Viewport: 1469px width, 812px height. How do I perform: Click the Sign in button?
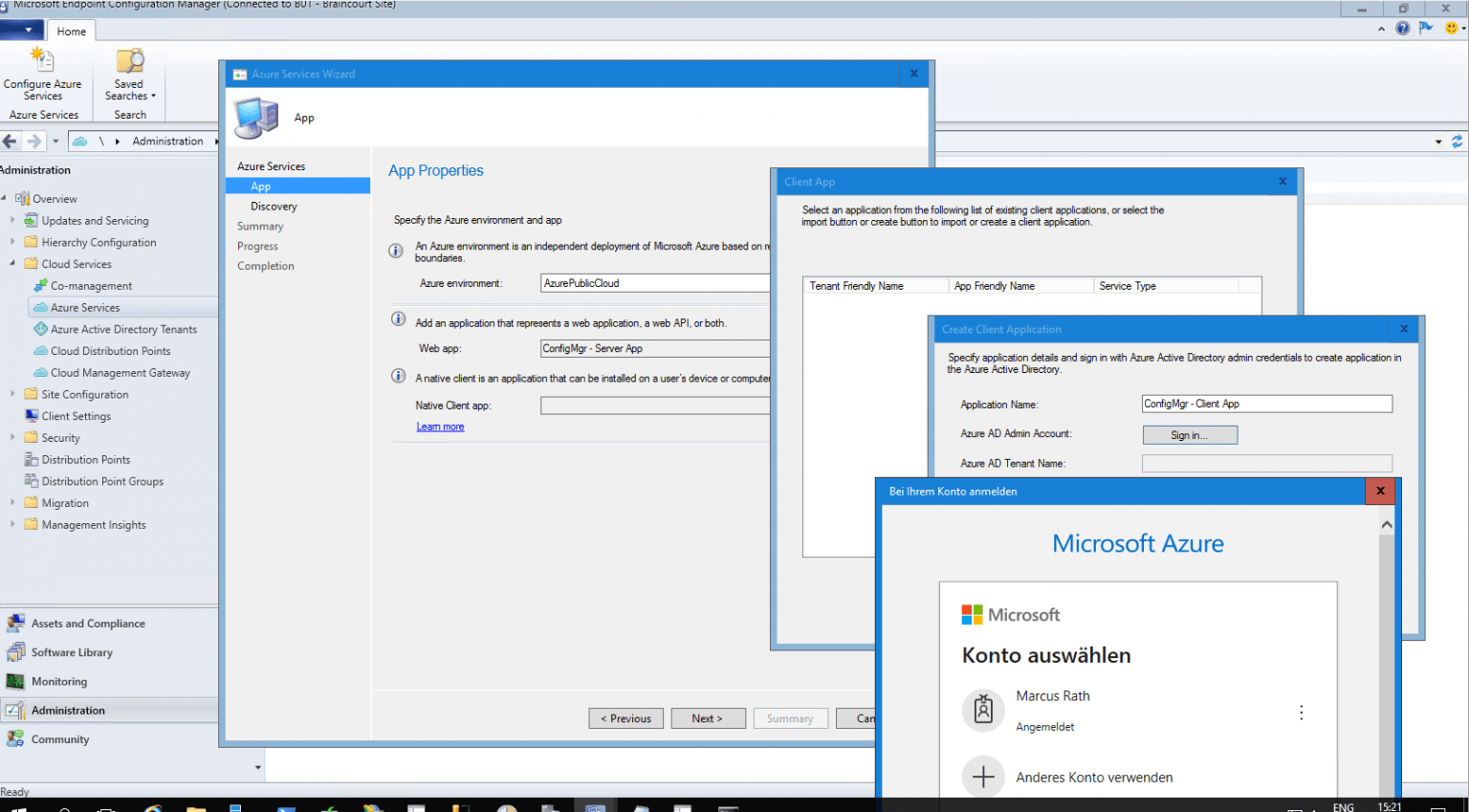[x=1189, y=434]
